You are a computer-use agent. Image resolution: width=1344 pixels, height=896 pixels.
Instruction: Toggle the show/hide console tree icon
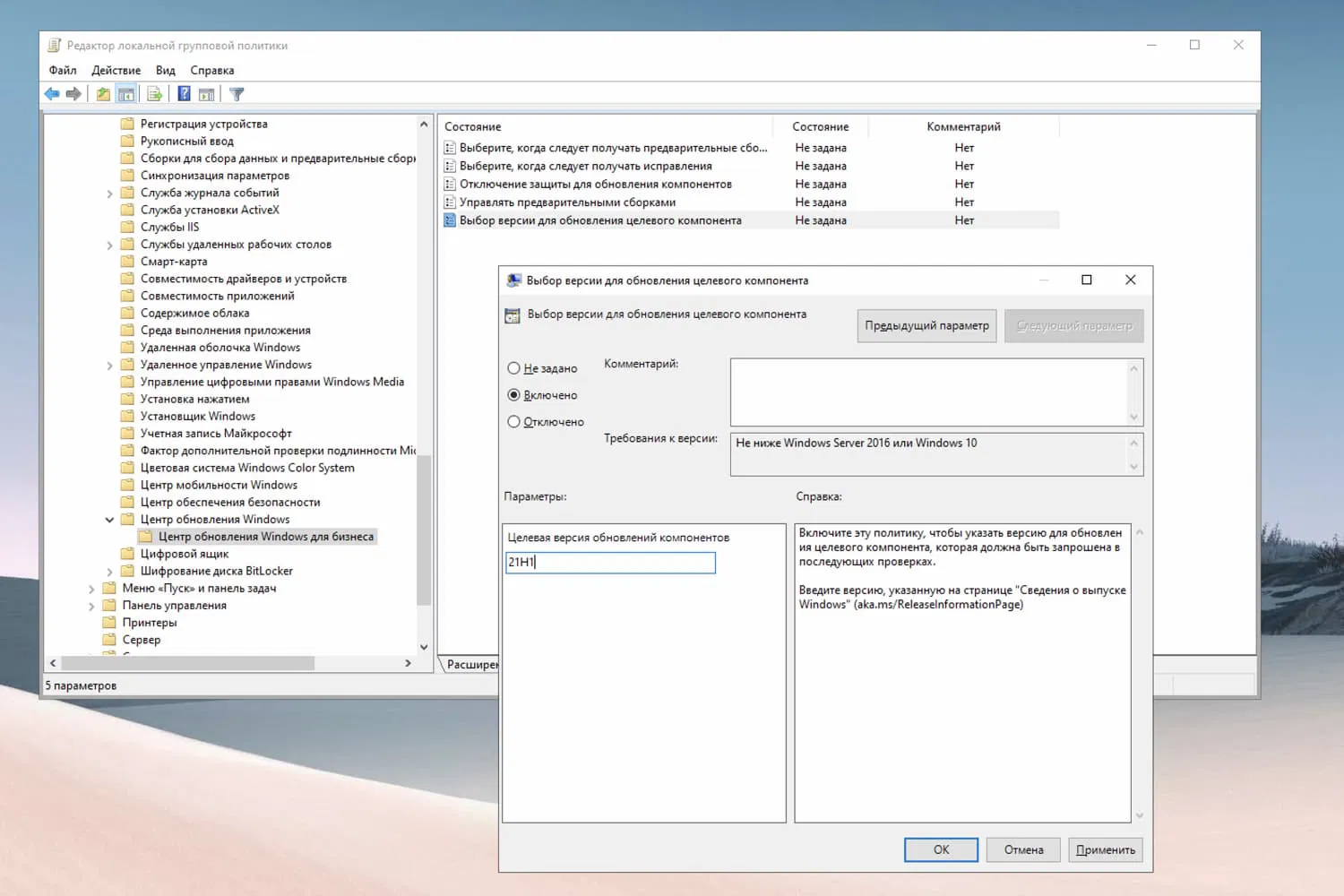pos(126,94)
